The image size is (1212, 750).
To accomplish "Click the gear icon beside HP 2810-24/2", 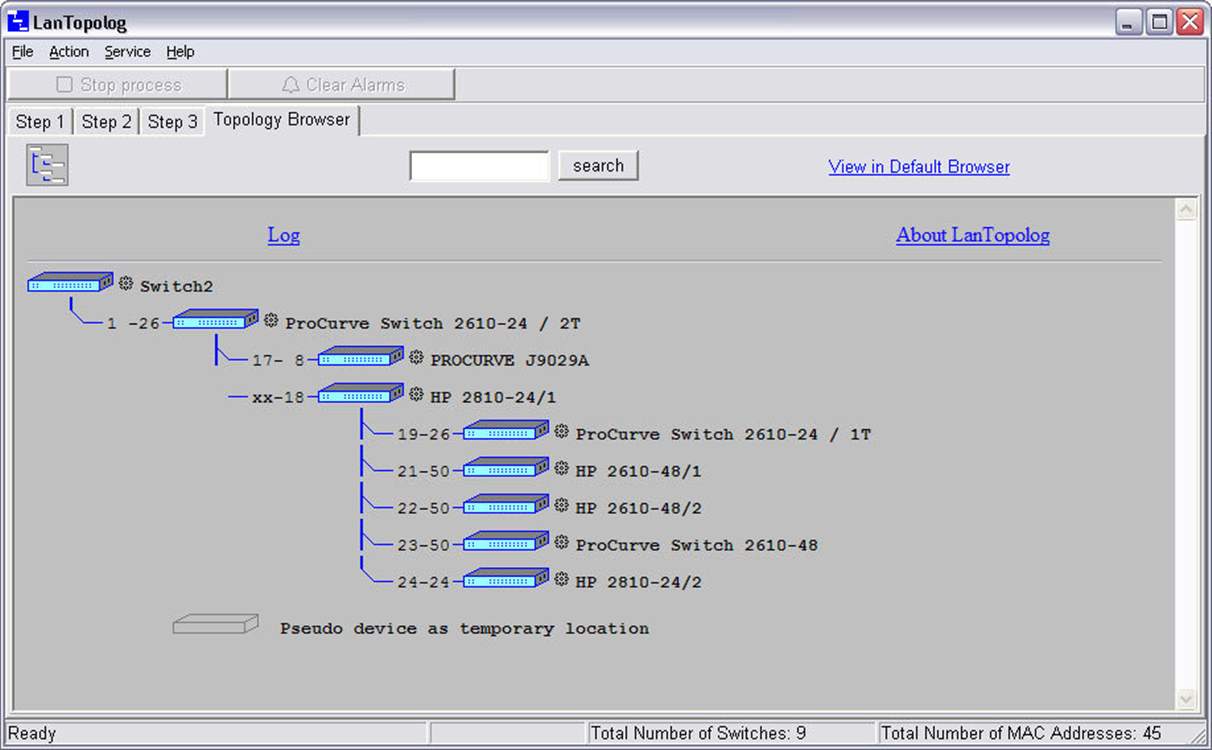I will (x=561, y=580).
